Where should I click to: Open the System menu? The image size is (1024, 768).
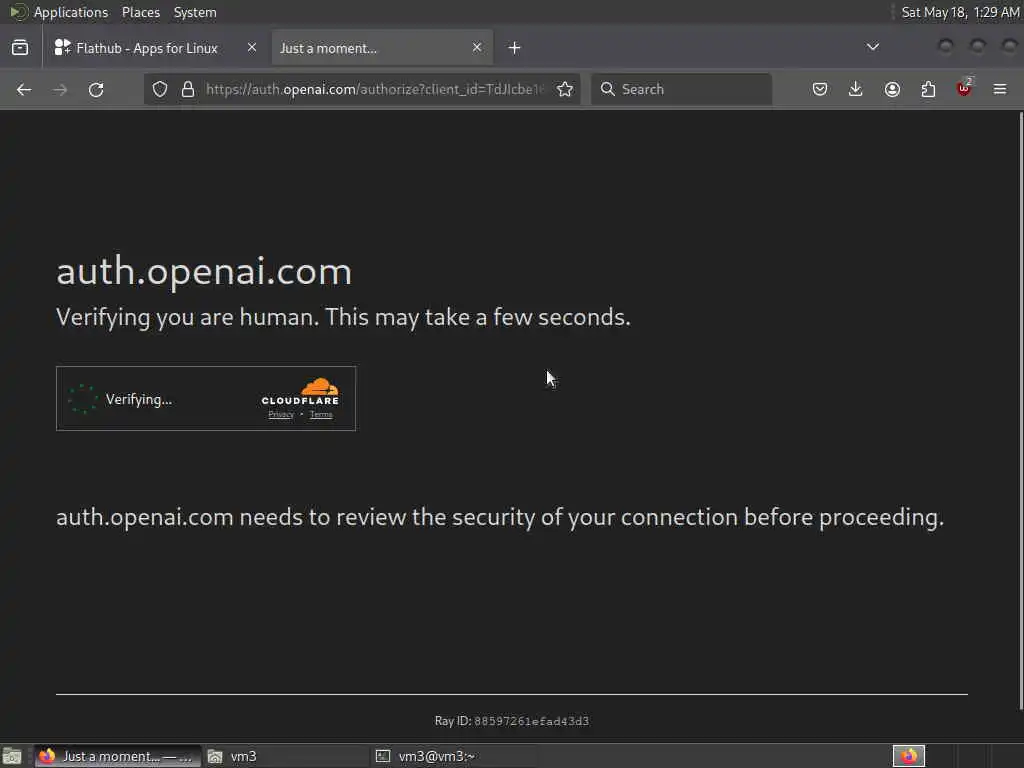195,12
